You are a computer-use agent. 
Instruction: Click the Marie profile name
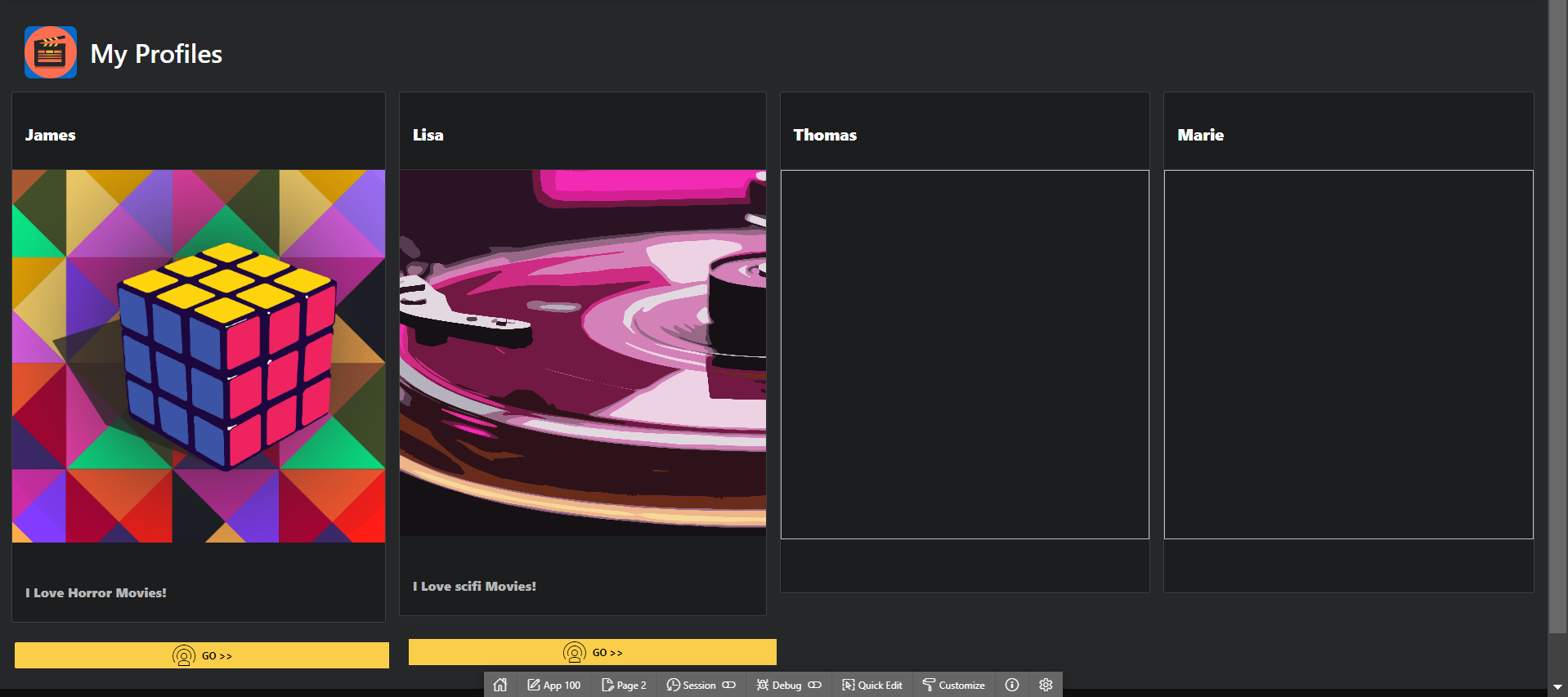pos(1200,135)
